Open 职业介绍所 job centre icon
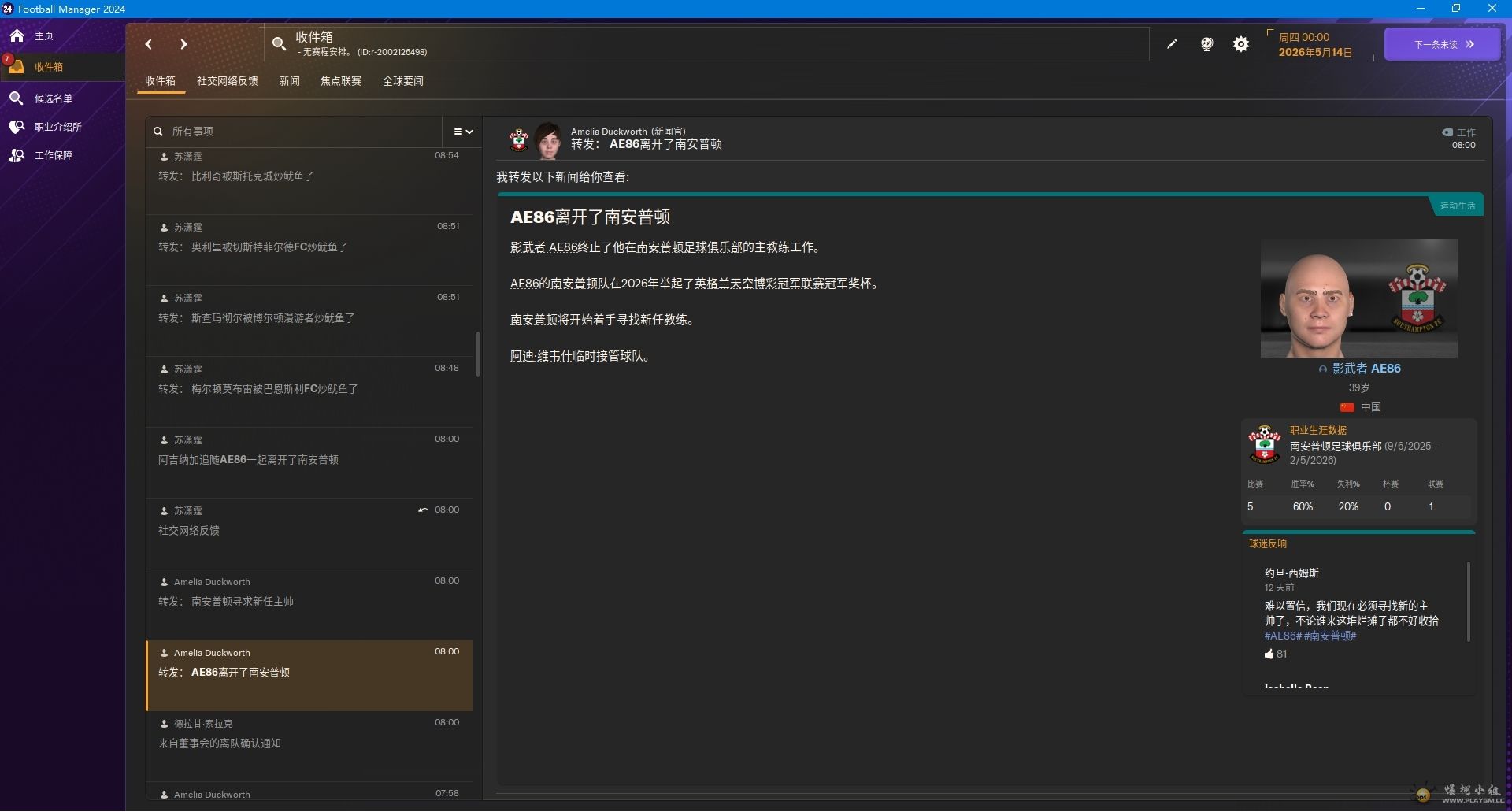1512x812 pixels. tap(17, 127)
